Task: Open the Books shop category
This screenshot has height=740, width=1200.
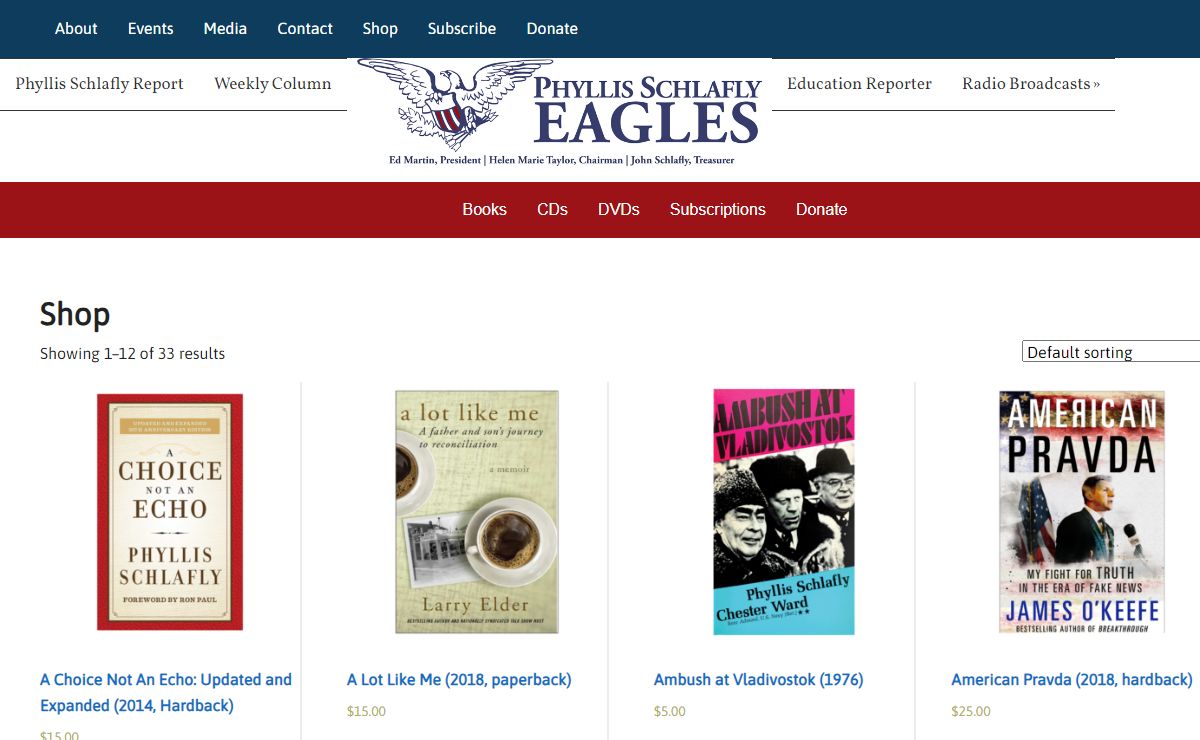Action: 484,210
